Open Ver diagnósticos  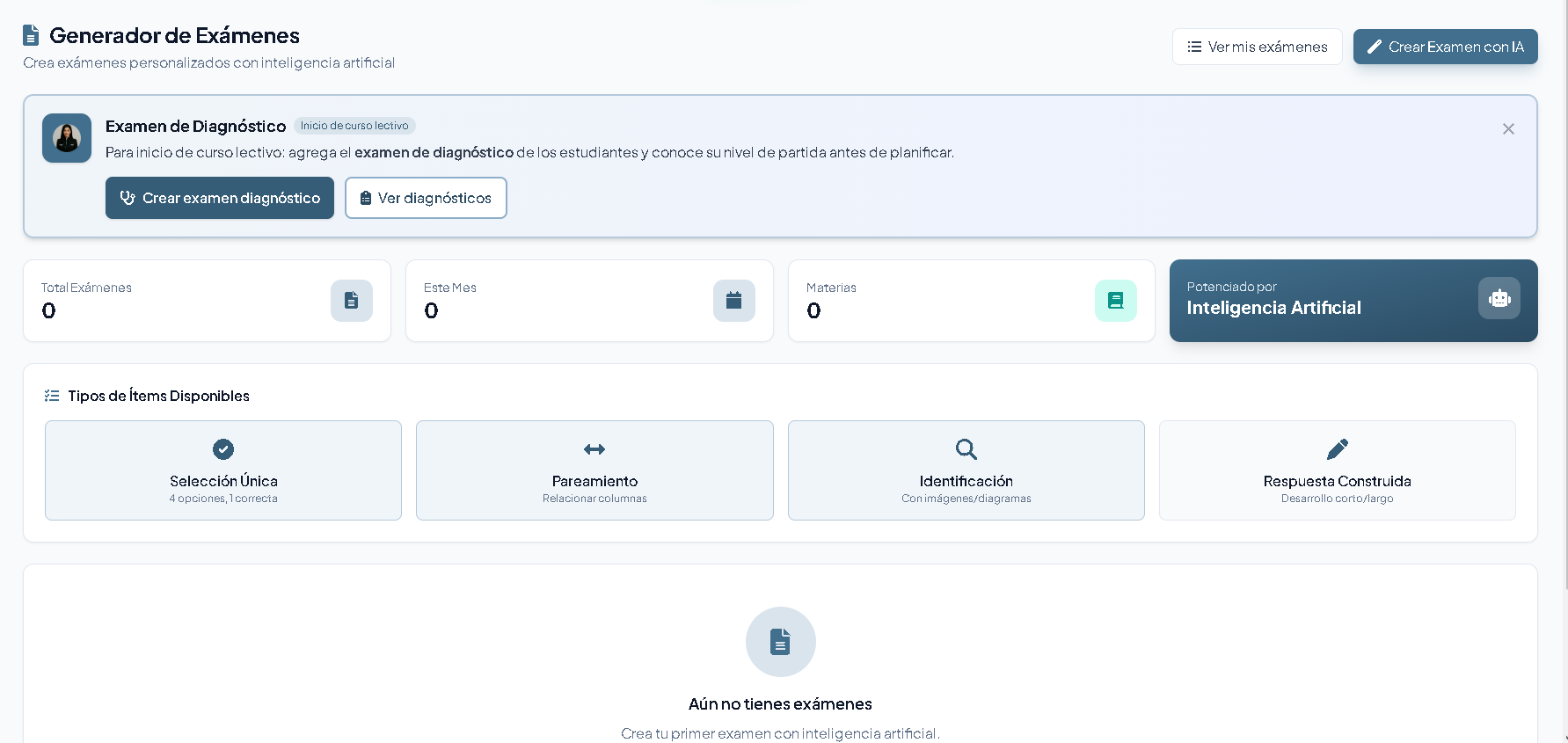pos(426,198)
